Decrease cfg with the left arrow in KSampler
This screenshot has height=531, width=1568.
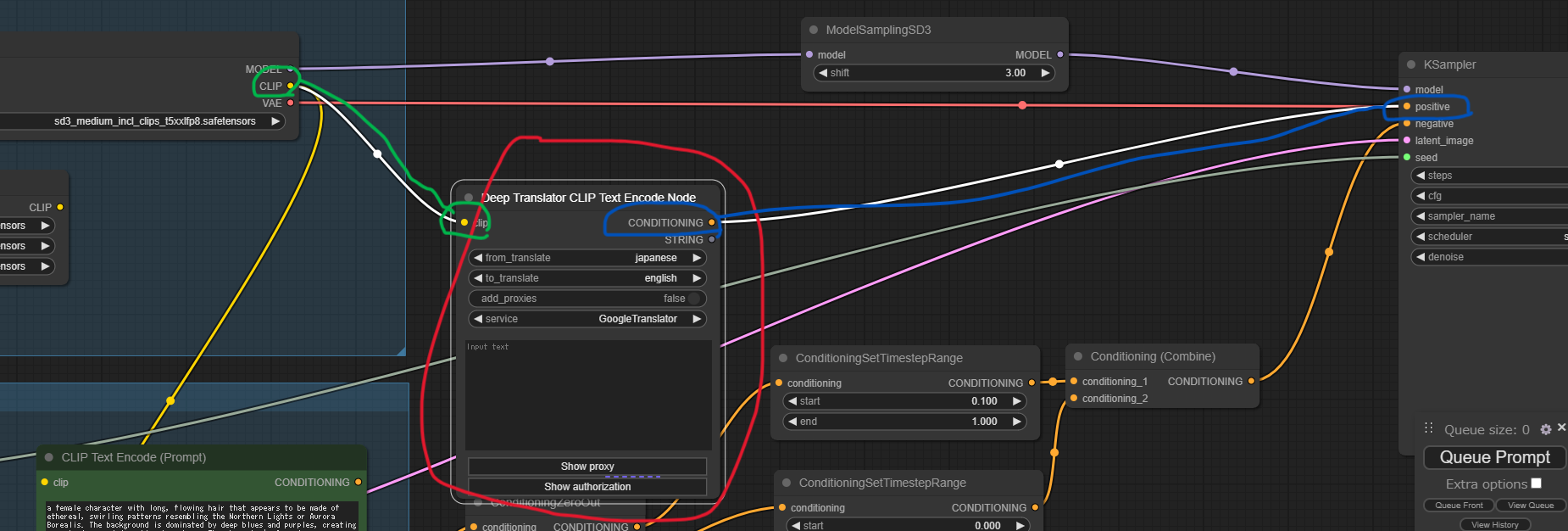[1421, 196]
